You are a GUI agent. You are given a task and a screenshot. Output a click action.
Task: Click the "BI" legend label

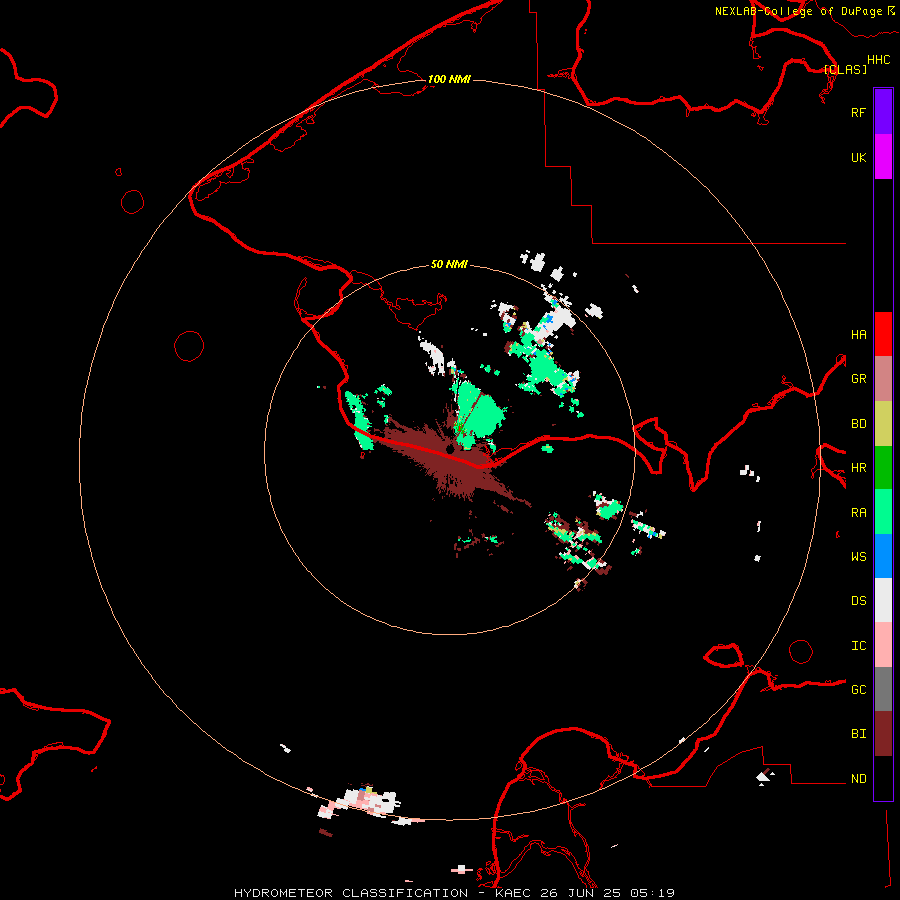(x=858, y=734)
